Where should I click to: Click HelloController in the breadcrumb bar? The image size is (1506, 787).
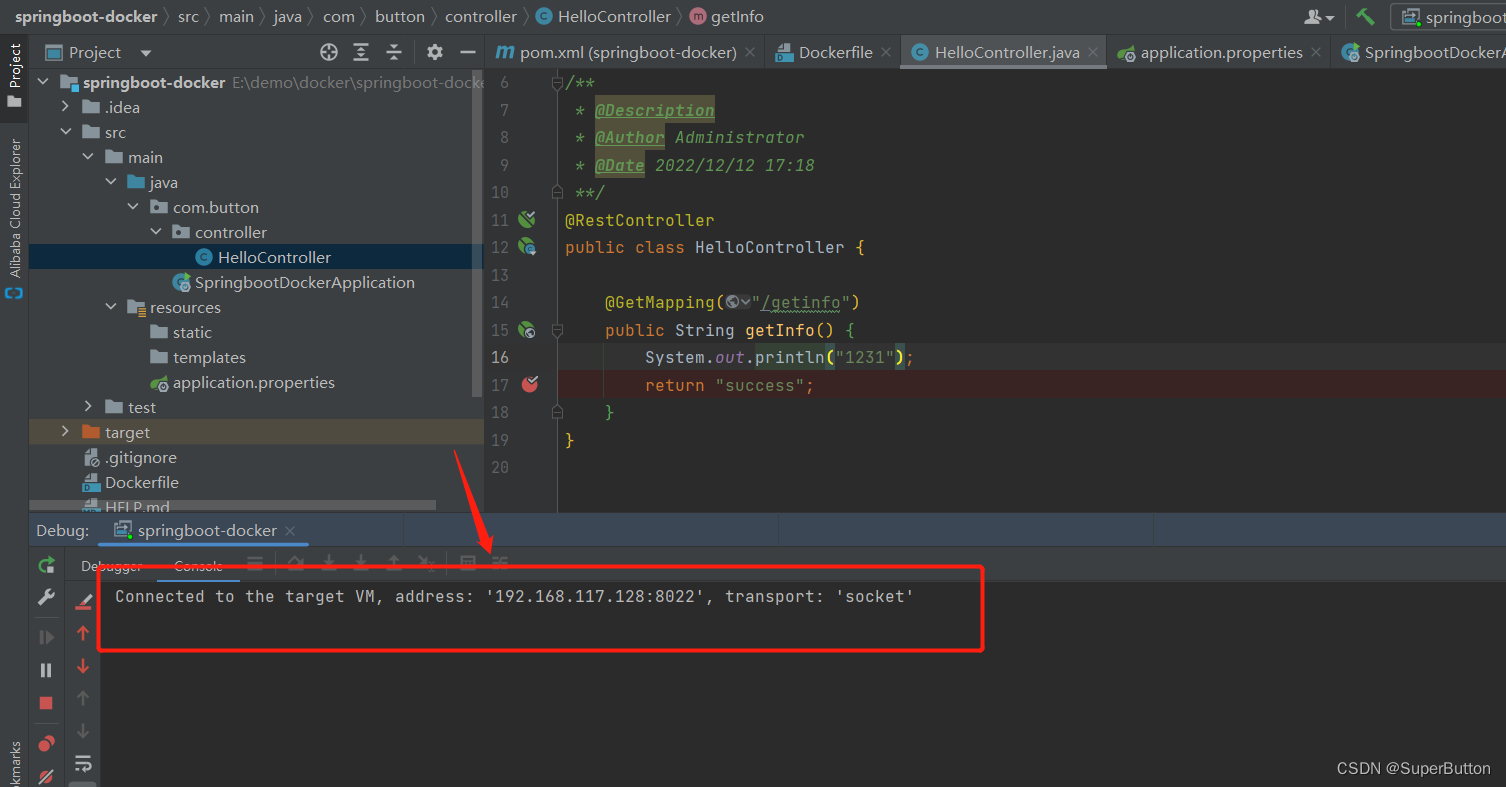614,17
